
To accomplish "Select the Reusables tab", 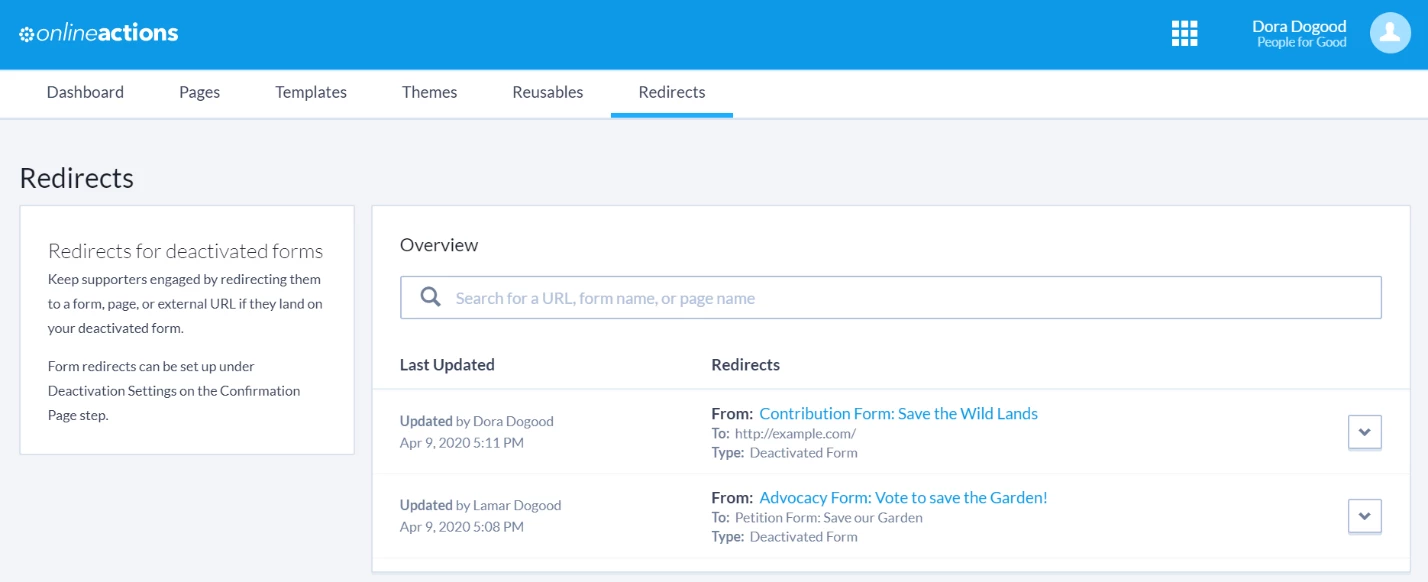I will 548,92.
